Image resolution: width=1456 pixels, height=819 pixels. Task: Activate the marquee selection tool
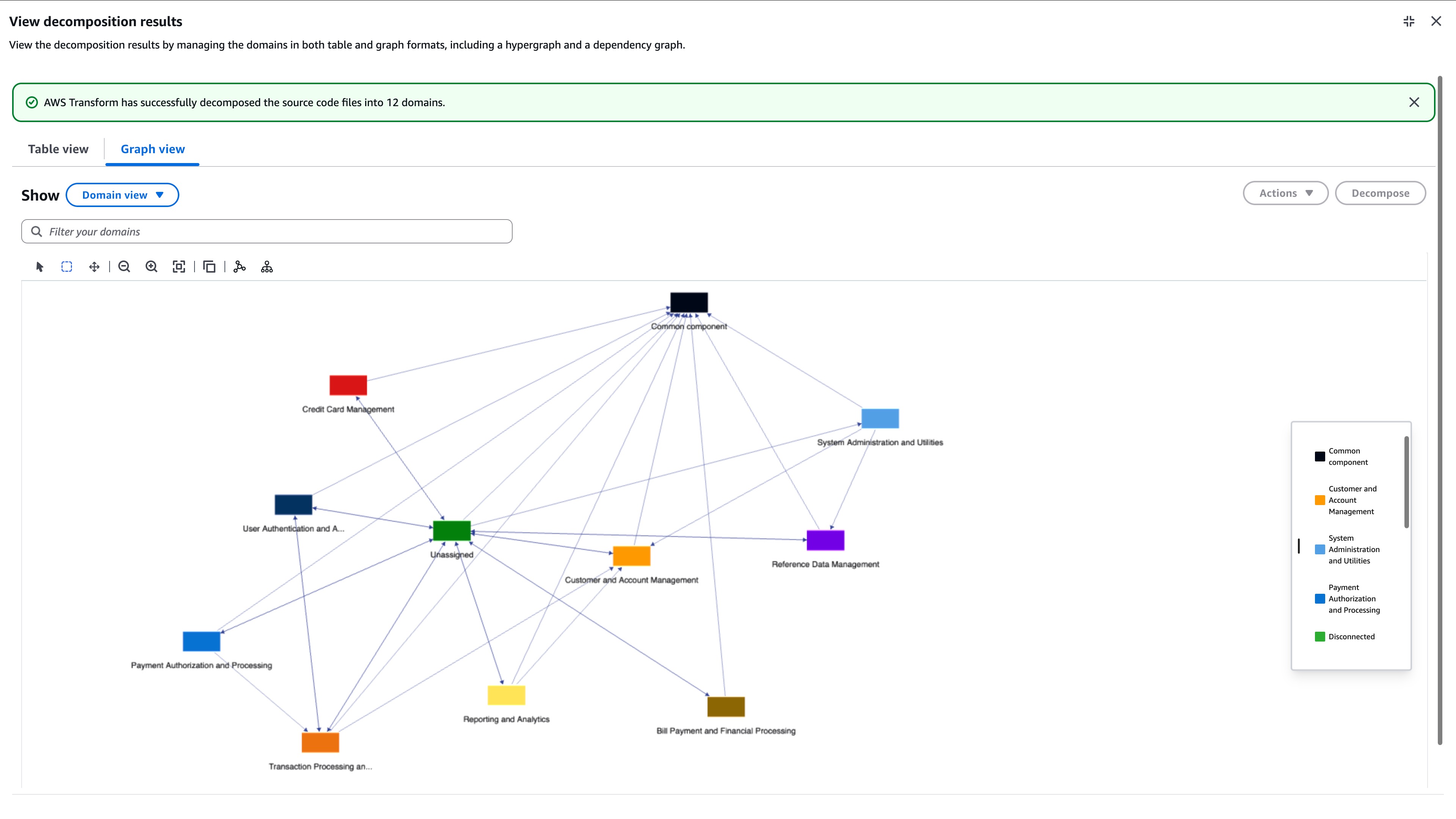(x=67, y=266)
